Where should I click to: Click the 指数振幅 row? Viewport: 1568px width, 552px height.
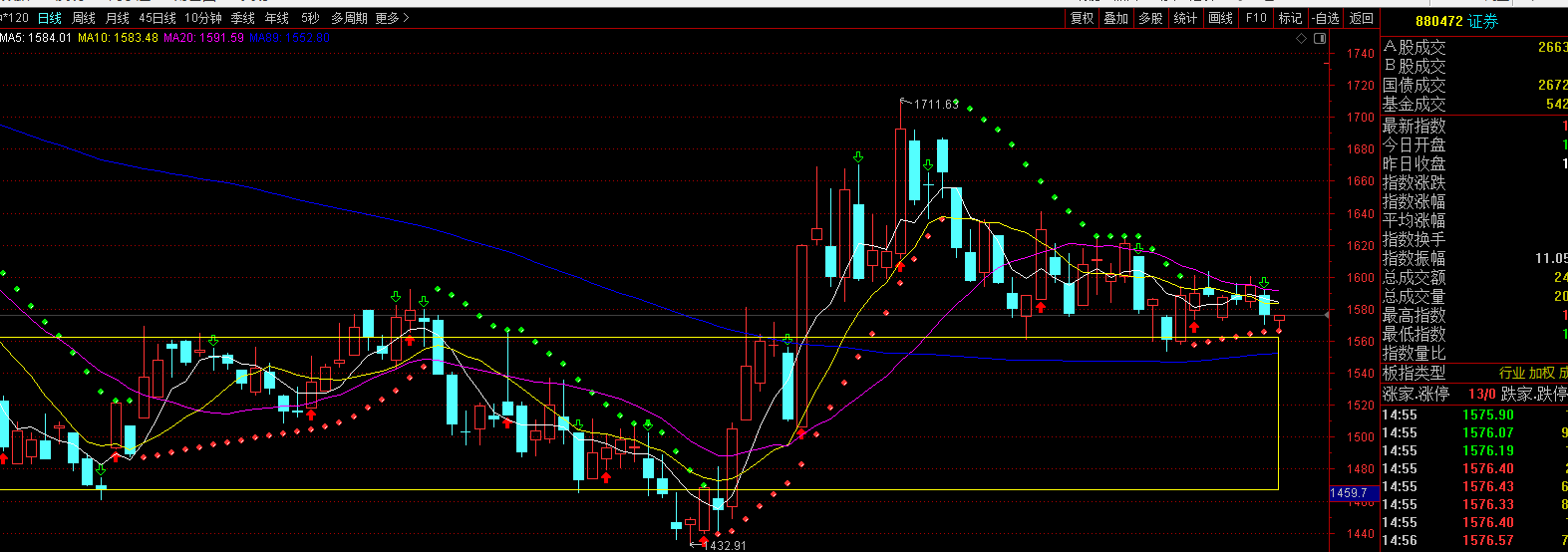[x=1474, y=258]
